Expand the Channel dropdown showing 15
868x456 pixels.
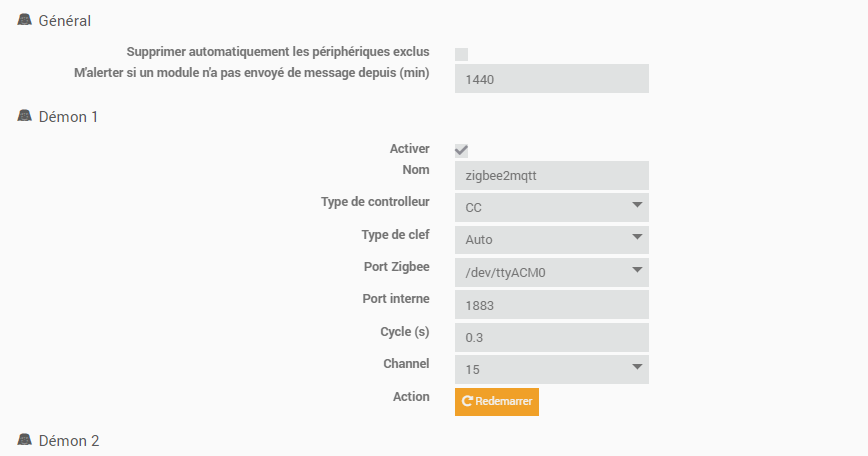click(551, 369)
